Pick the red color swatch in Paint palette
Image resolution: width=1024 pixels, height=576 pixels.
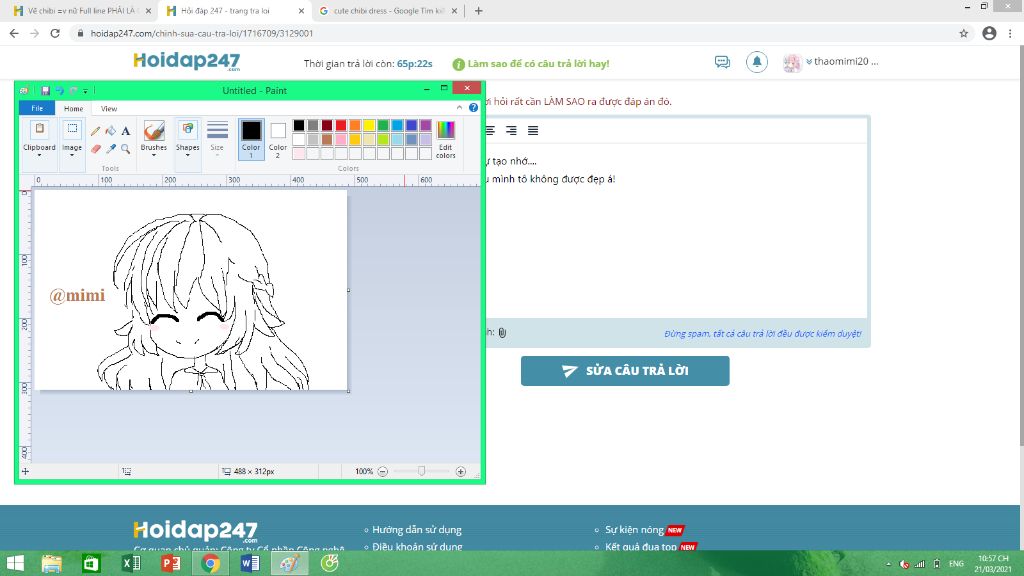341,125
